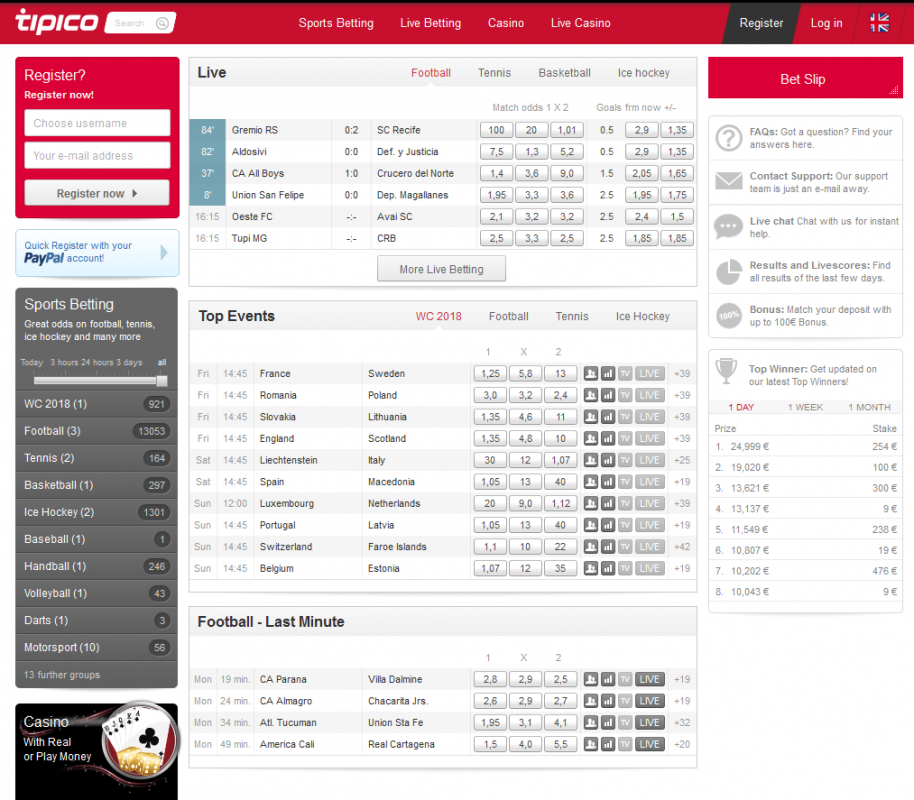Click the Choose username field
Screen dimensions: 914x800
(97, 123)
